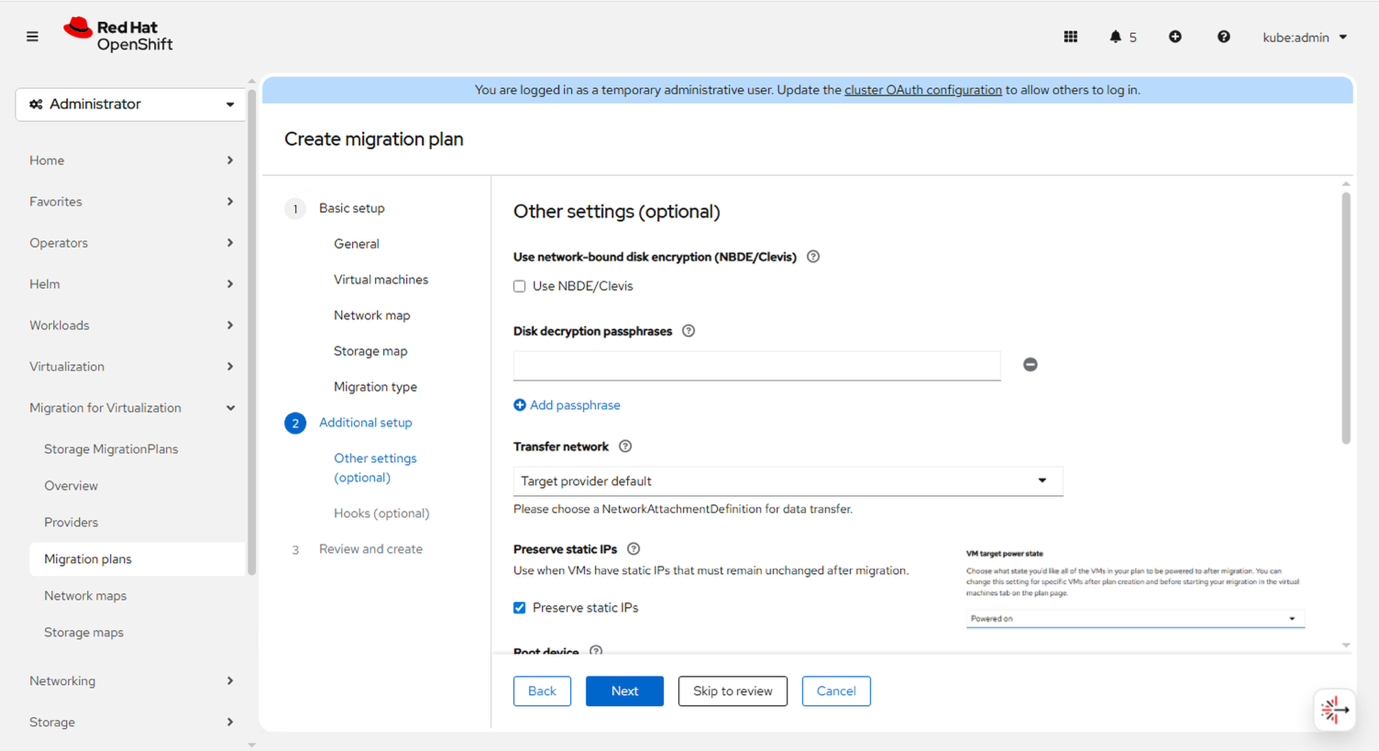This screenshot has height=751, width=1379.
Task: Open Storage maps in the sidebar
Action: coord(84,632)
